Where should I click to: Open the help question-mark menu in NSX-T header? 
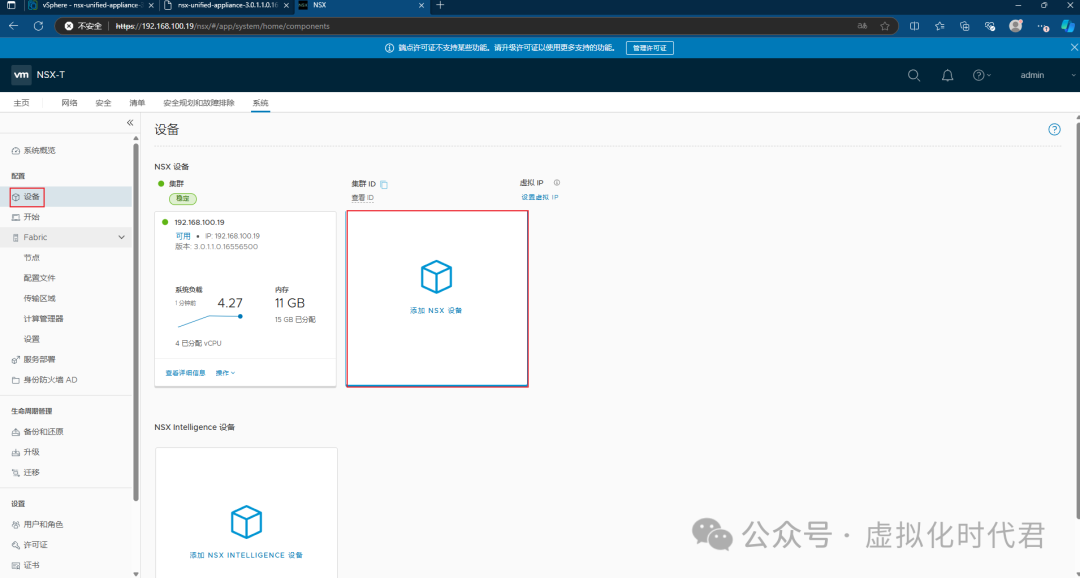(982, 75)
